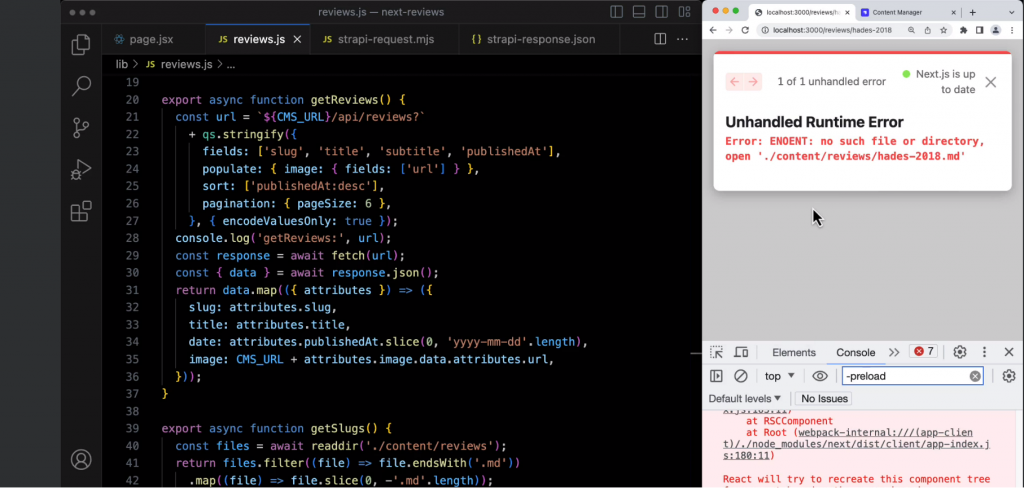1024x488 pixels.
Task: Toggle the primary side bar layout icon
Action: point(616,12)
